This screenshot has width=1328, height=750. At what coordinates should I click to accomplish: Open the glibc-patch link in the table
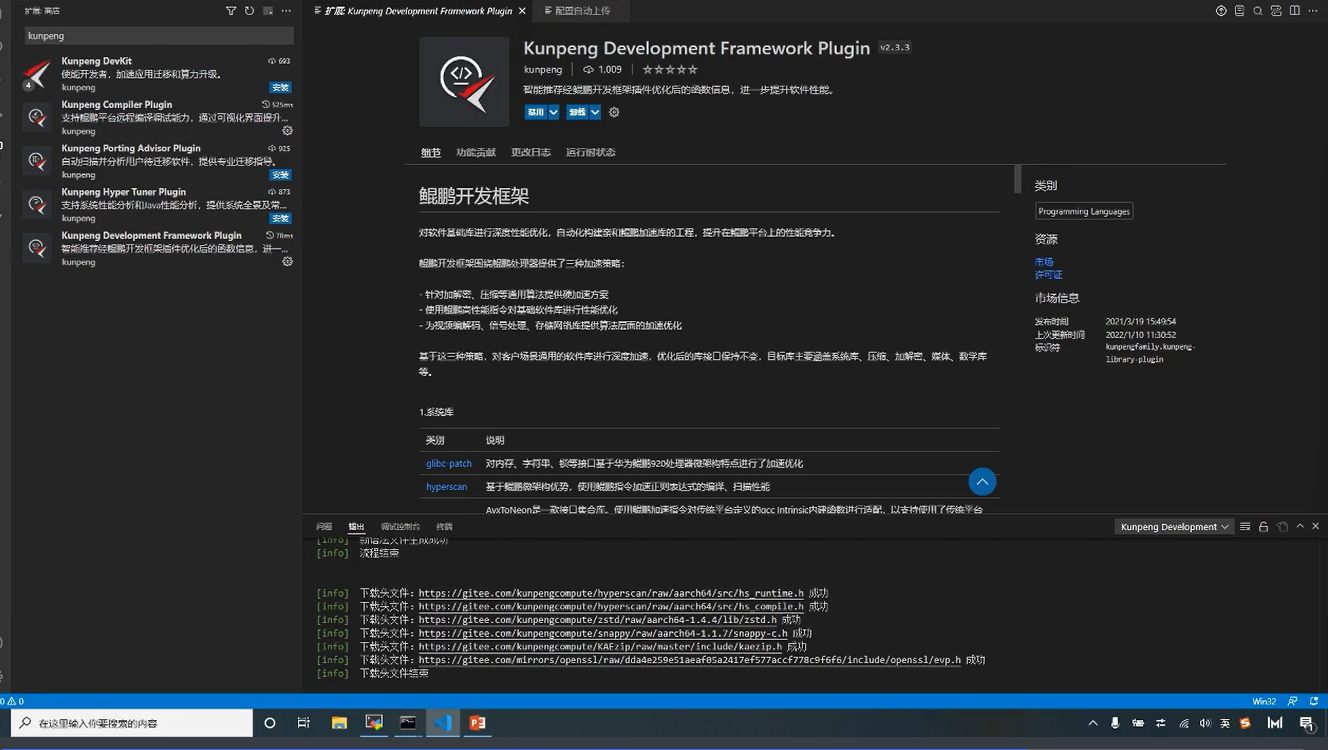click(x=448, y=464)
